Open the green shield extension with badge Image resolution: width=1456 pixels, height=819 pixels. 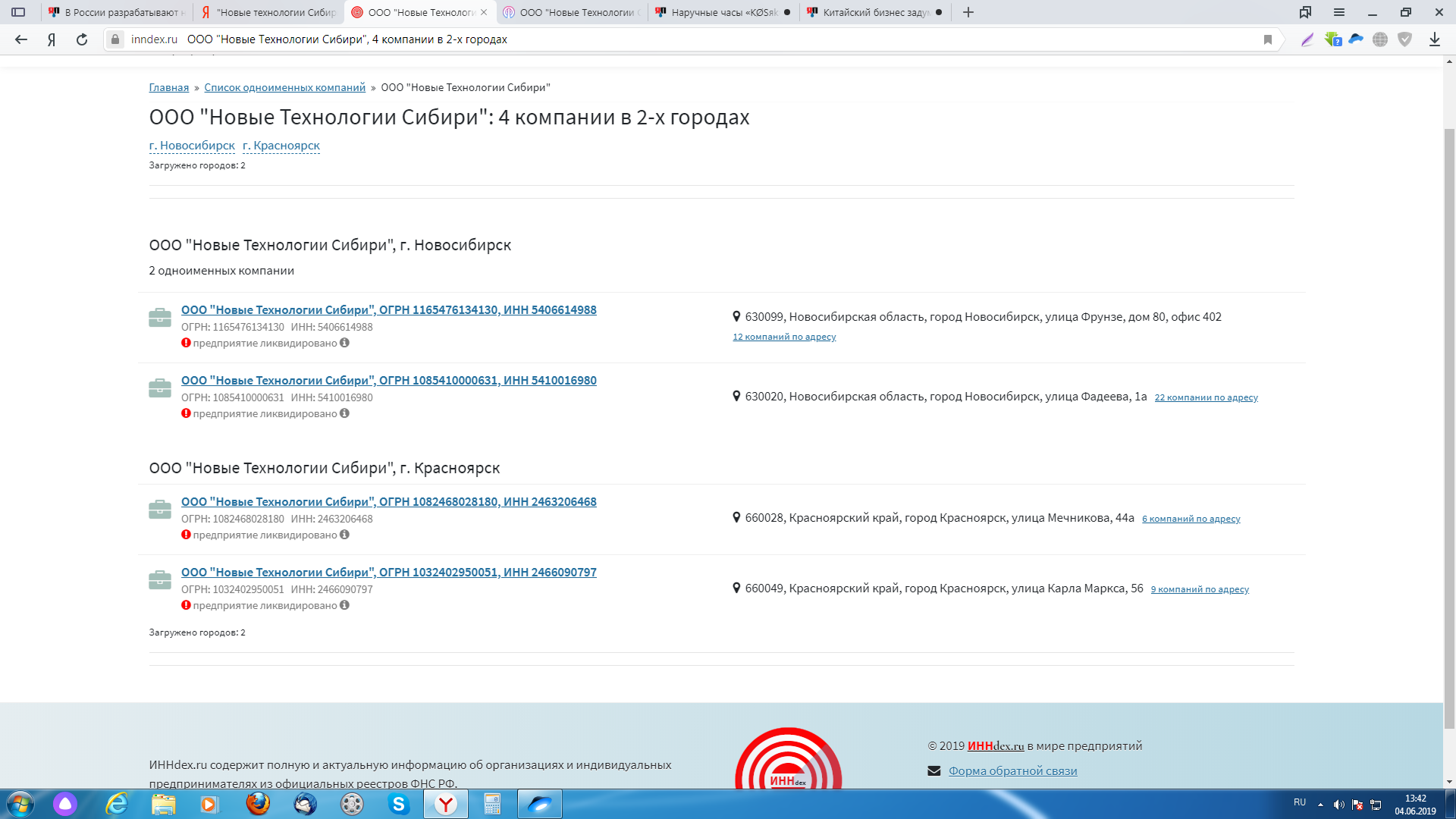point(1332,39)
